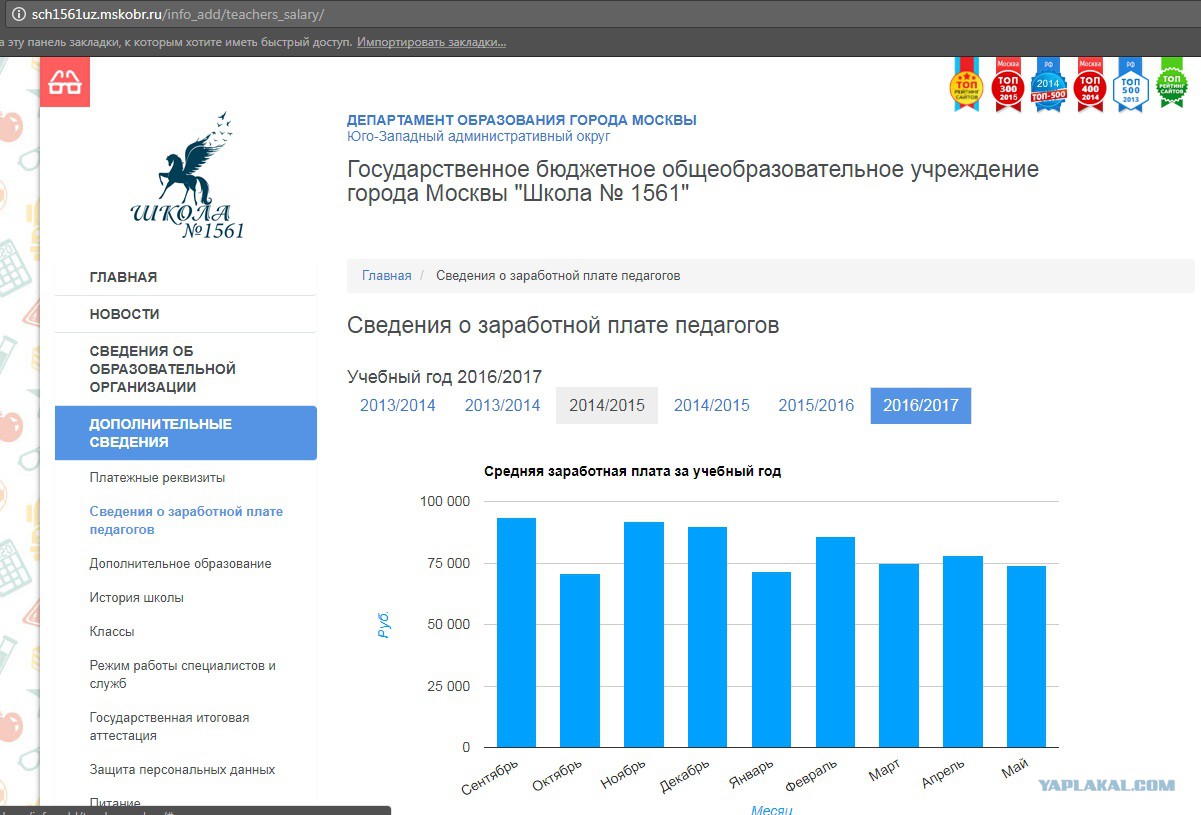Click the site info icon in address bar

pyautogui.click(x=18, y=15)
